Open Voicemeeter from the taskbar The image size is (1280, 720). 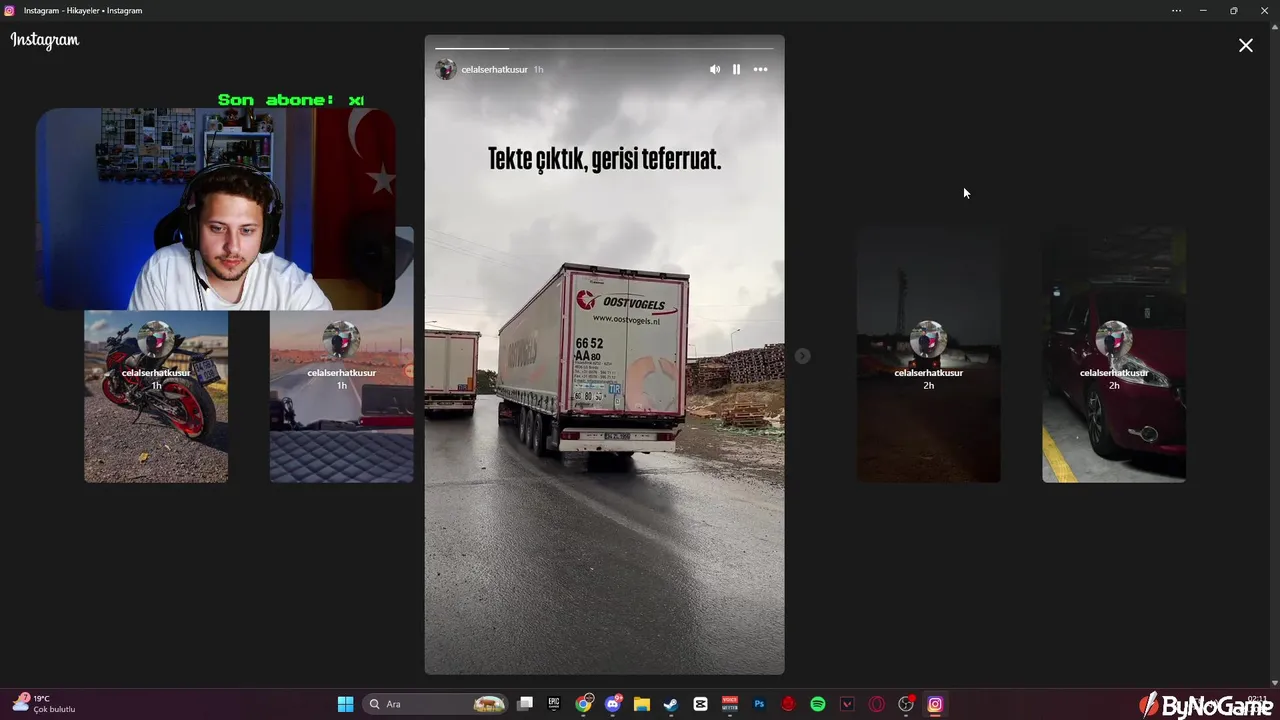[730, 704]
